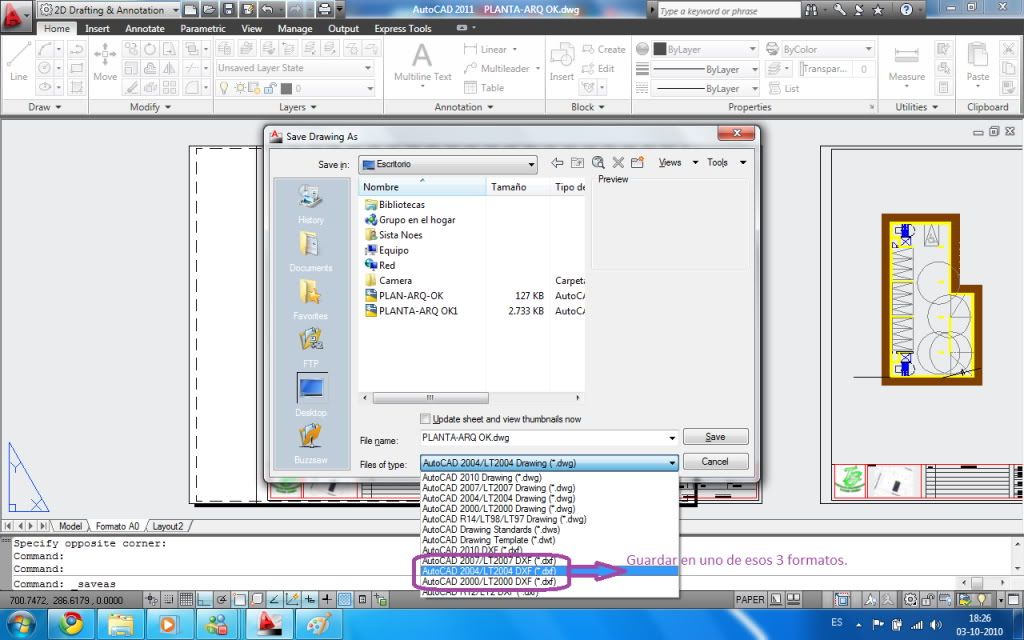Viewport: 1024px width, 640px height.
Task: Expand the File name dropdown arrow
Action: (x=672, y=438)
